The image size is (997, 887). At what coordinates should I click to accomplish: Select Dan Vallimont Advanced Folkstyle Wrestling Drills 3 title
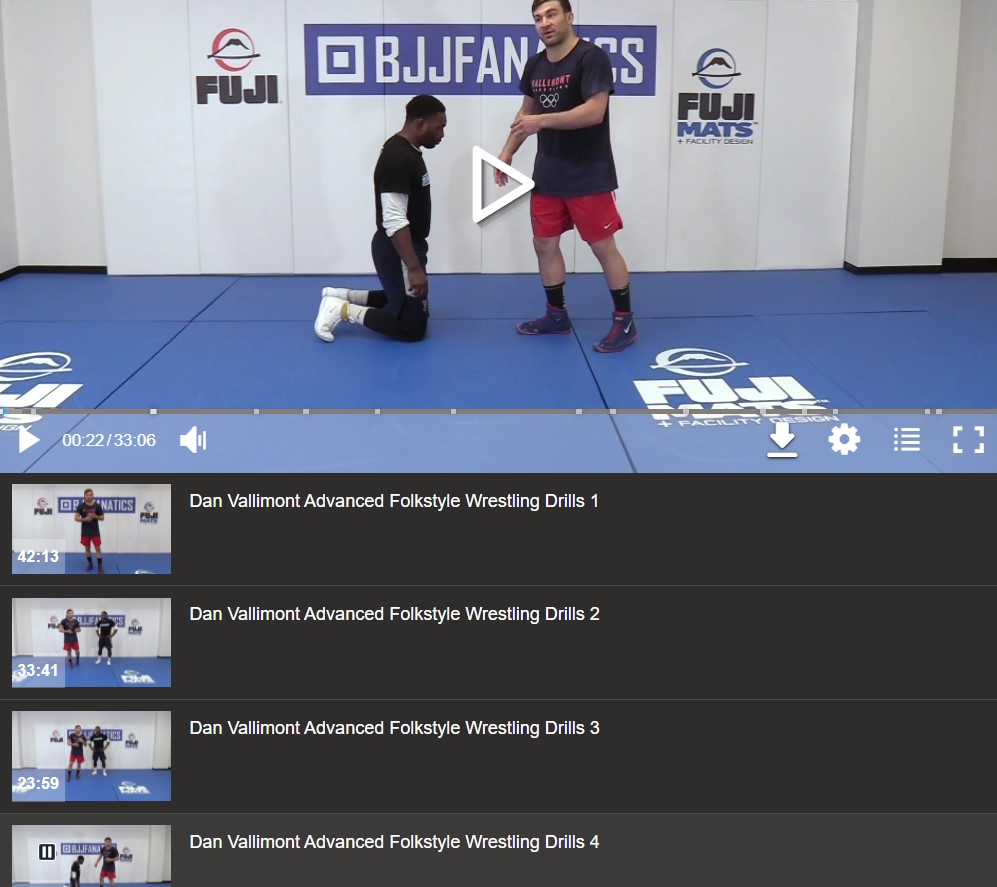(394, 728)
